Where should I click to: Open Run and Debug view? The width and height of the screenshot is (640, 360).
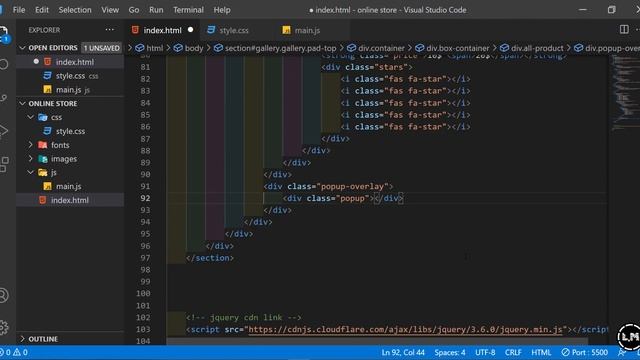[3, 131]
